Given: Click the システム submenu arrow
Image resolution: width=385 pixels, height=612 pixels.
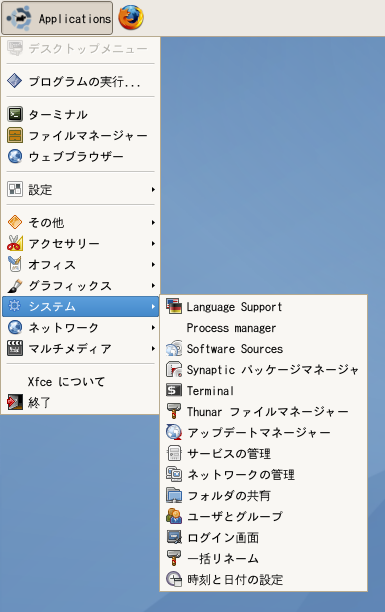Looking at the screenshot, I should [x=153, y=306].
